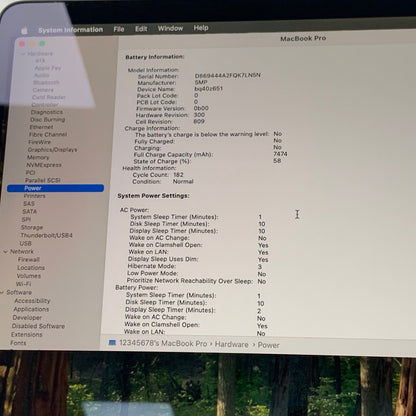Screen dimensions: 416x416
Task: Select Camera in the sidebar
Action: click(43, 90)
